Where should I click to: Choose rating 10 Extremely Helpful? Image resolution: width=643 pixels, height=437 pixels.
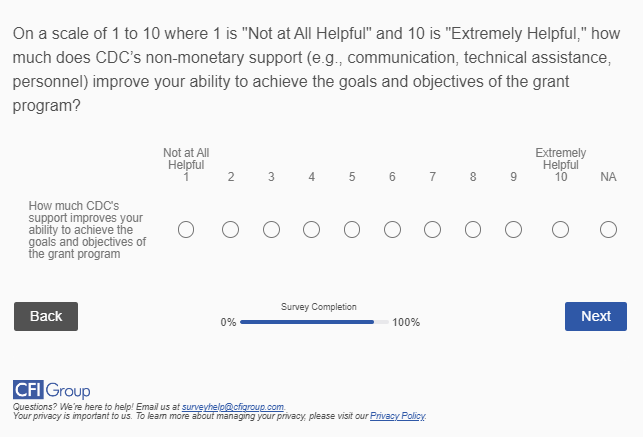coord(560,230)
